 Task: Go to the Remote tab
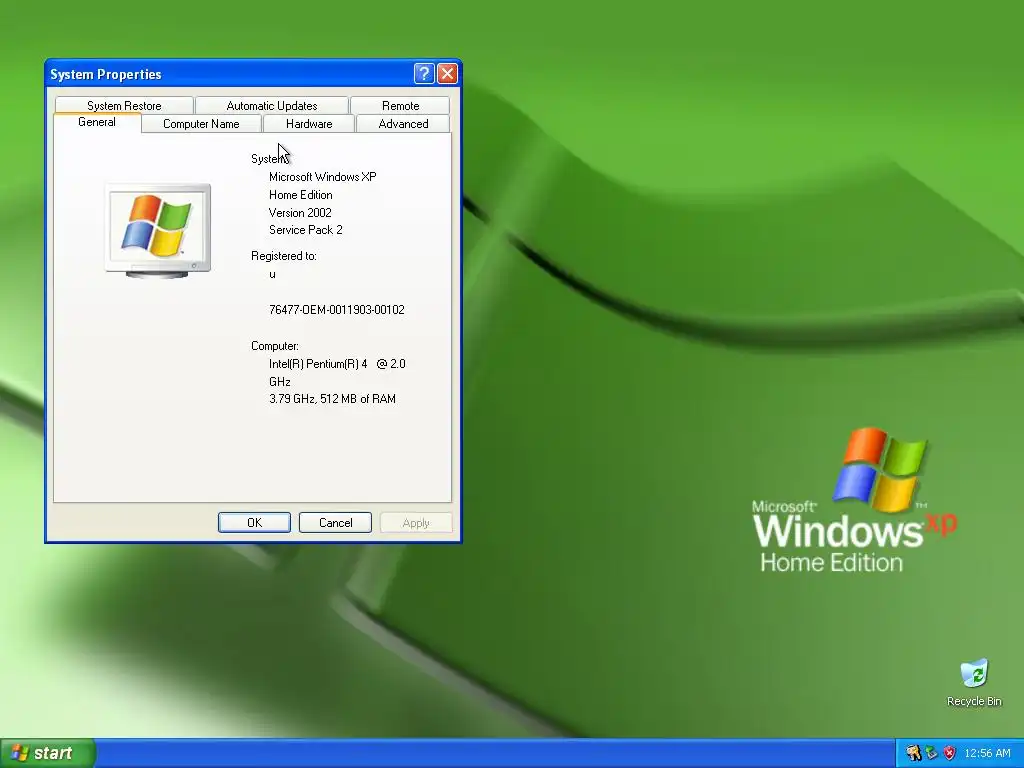point(400,106)
